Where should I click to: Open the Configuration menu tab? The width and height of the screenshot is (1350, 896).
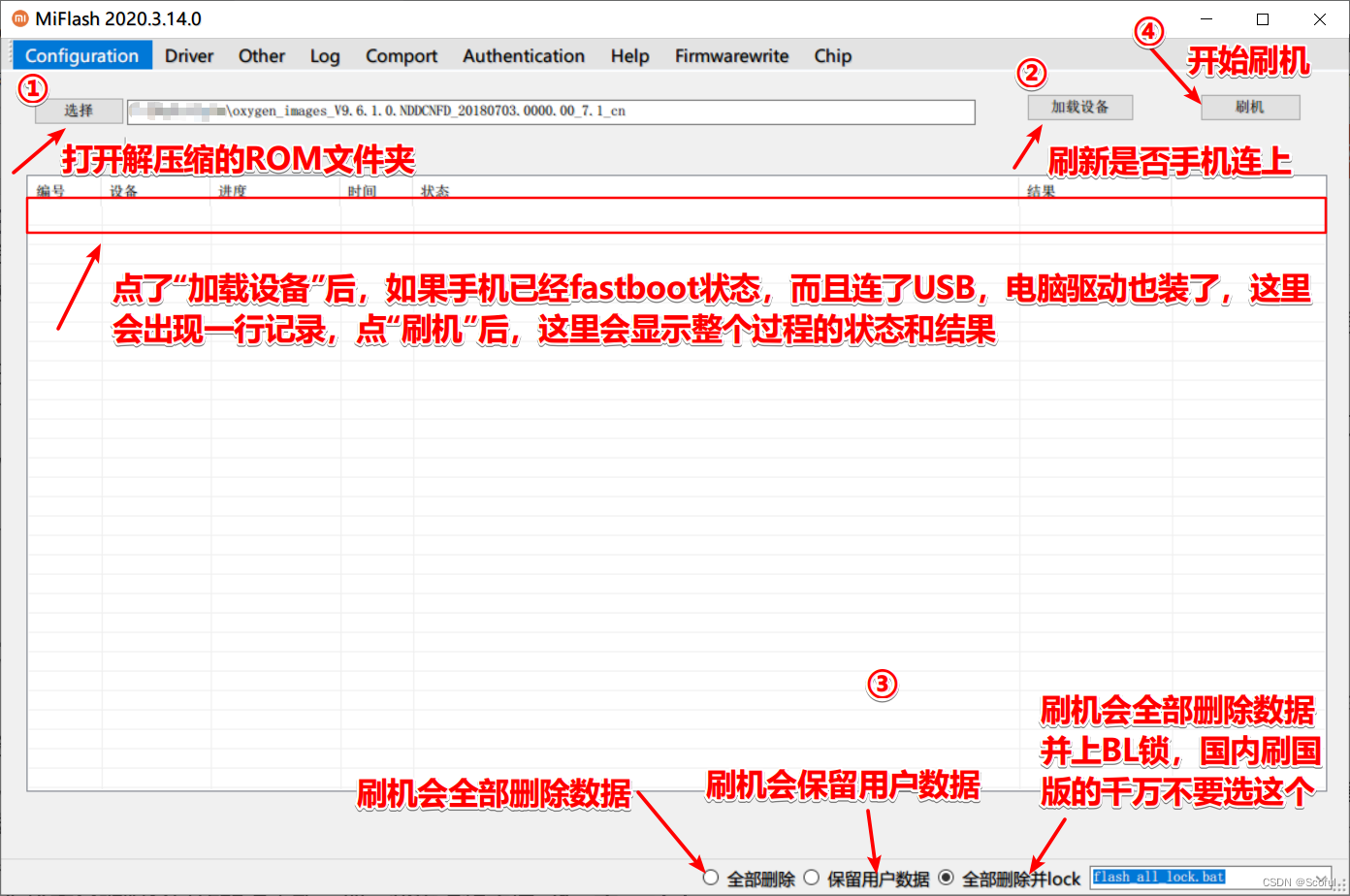point(82,55)
